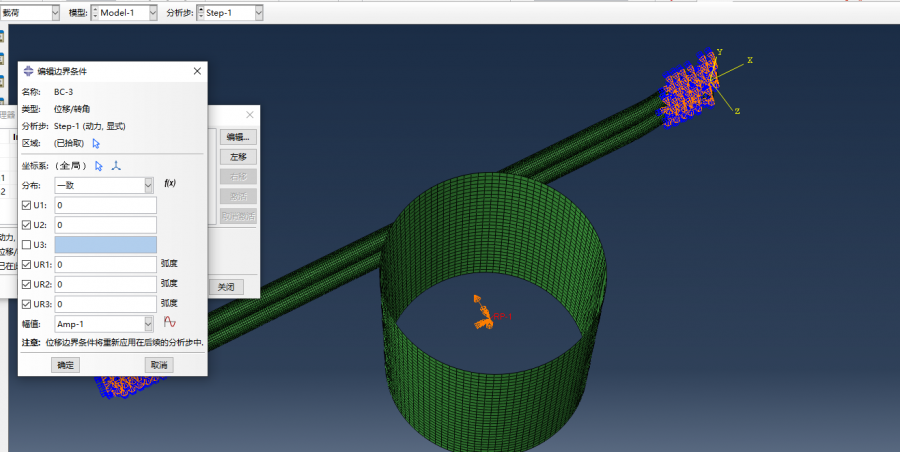Click the region selection arrow icon next to 区域
Viewport: 900px width, 452px height.
click(97, 143)
